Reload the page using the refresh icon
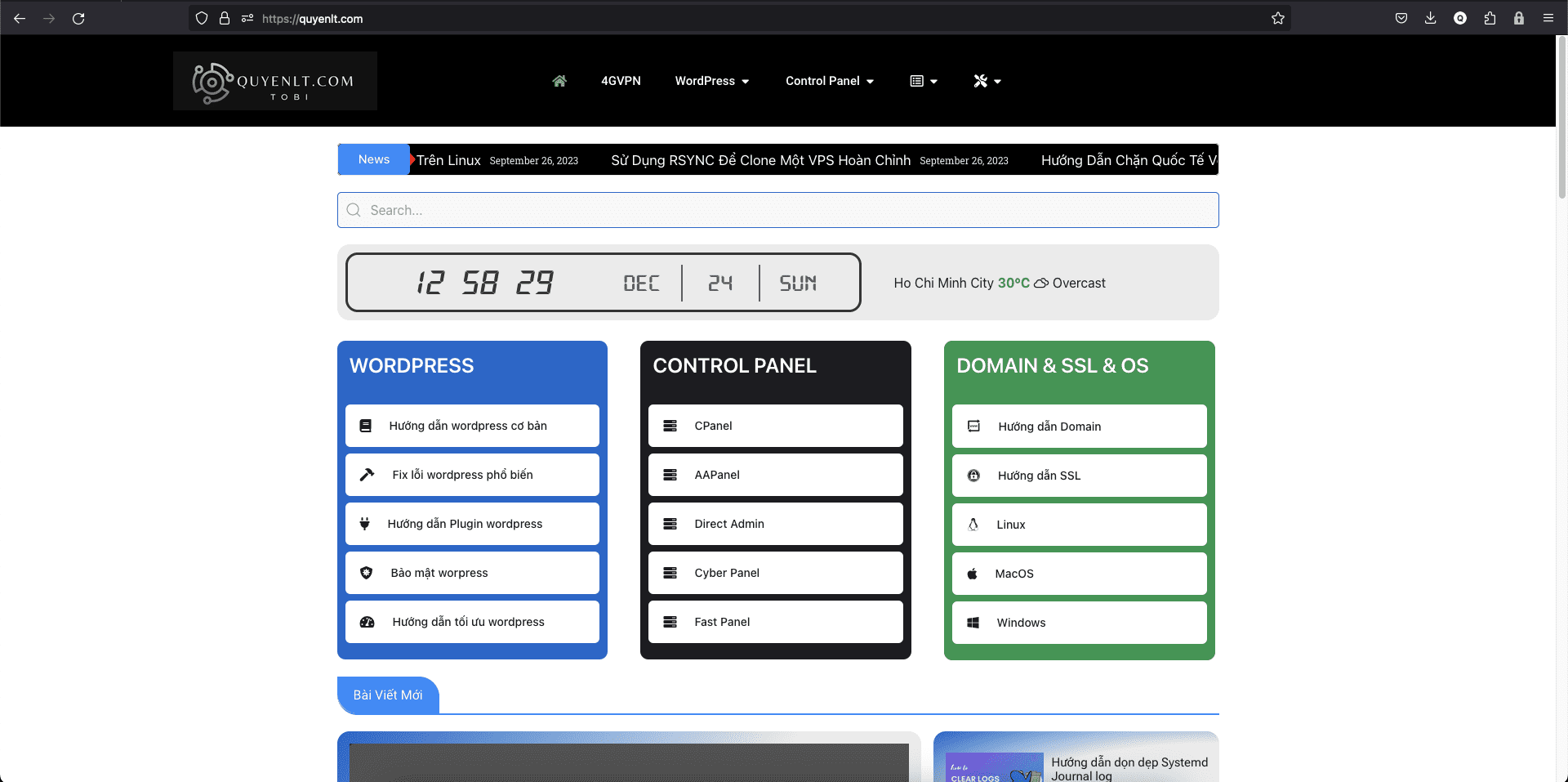Image resolution: width=1568 pixels, height=782 pixels. coord(78,18)
